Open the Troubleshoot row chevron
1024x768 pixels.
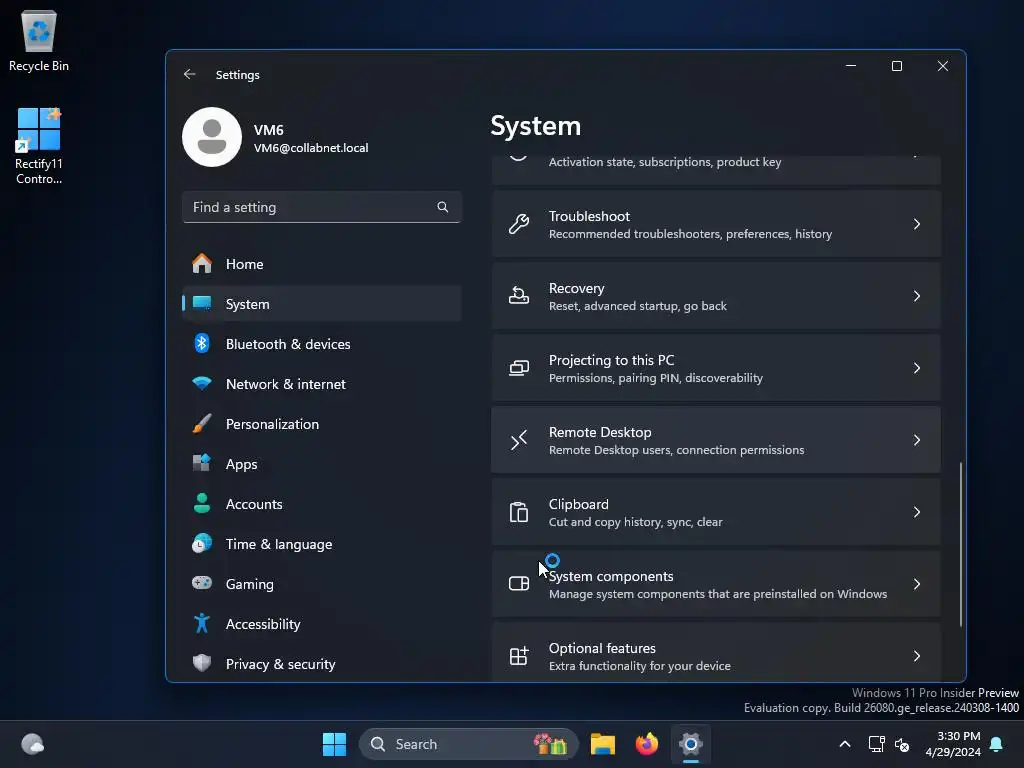(x=917, y=224)
